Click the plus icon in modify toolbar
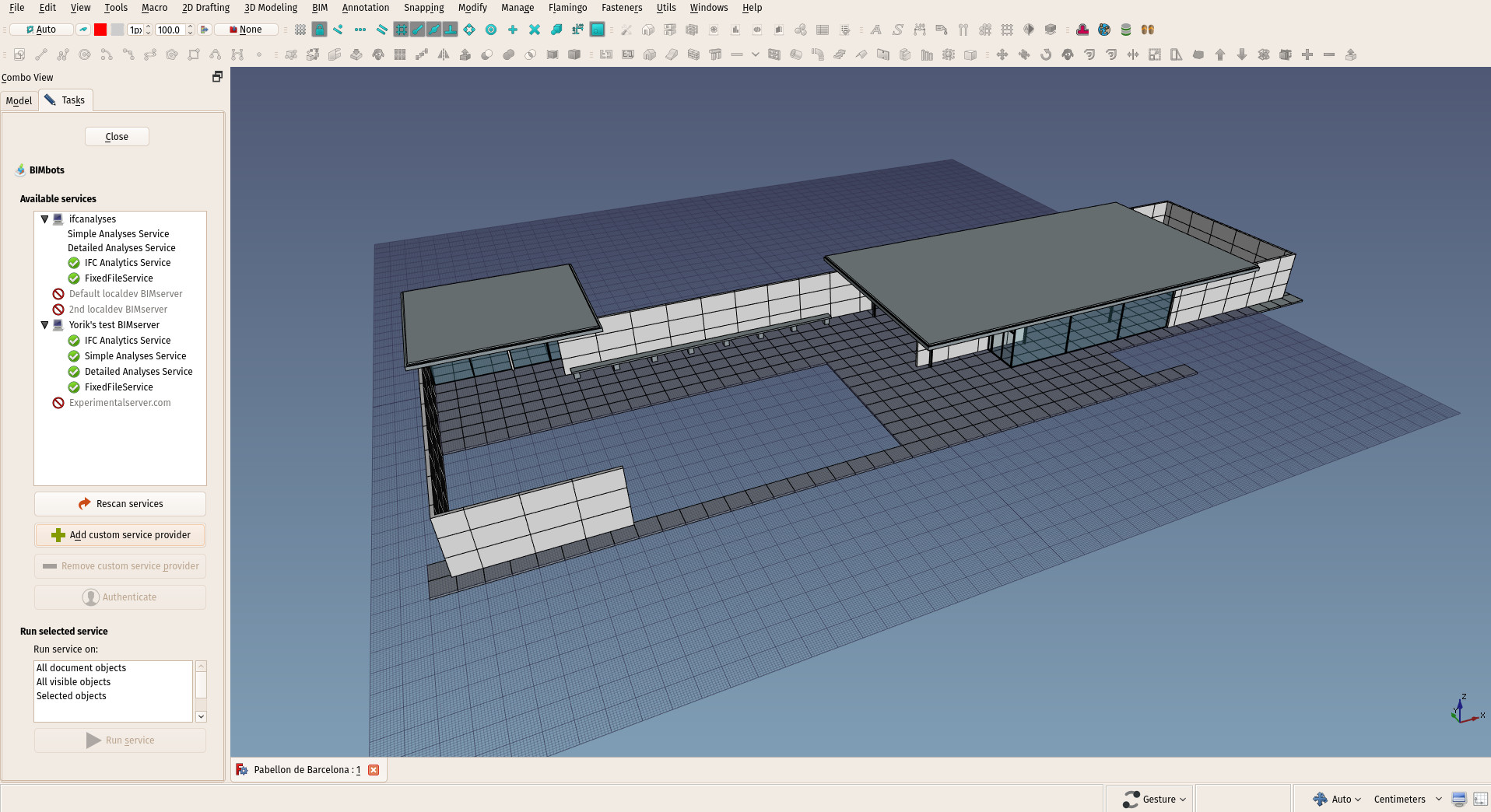Screen dimensions: 1491x812 tap(1307, 54)
